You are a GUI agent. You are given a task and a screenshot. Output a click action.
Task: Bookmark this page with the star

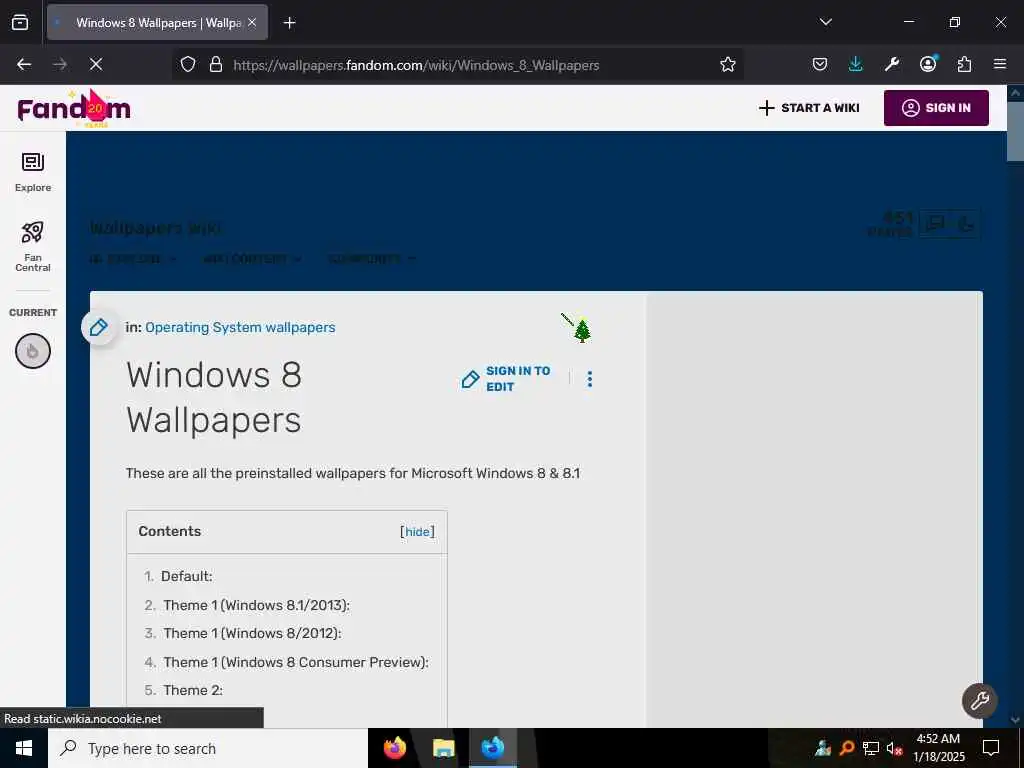click(728, 64)
